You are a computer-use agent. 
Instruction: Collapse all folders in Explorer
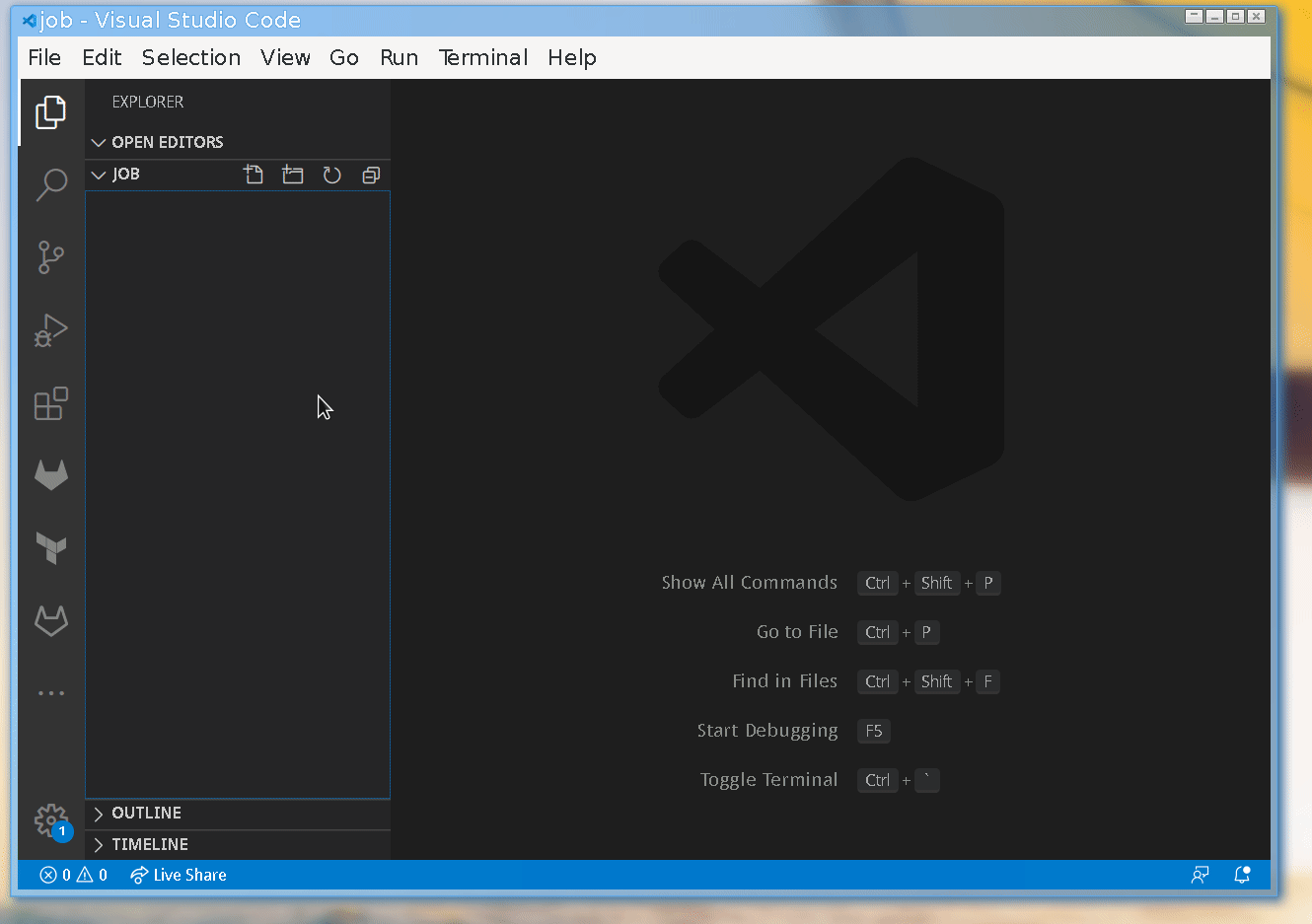(371, 175)
